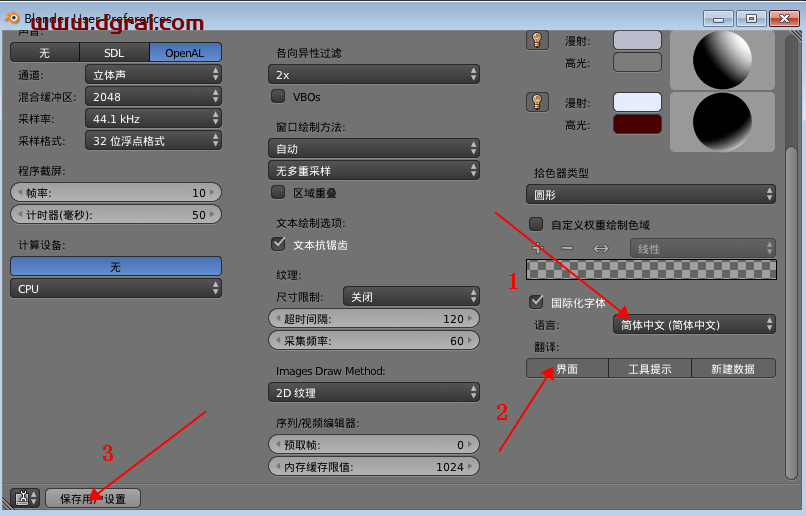Open the 语言 dropdown showing 简体中文
806x516 pixels.
pos(694,324)
